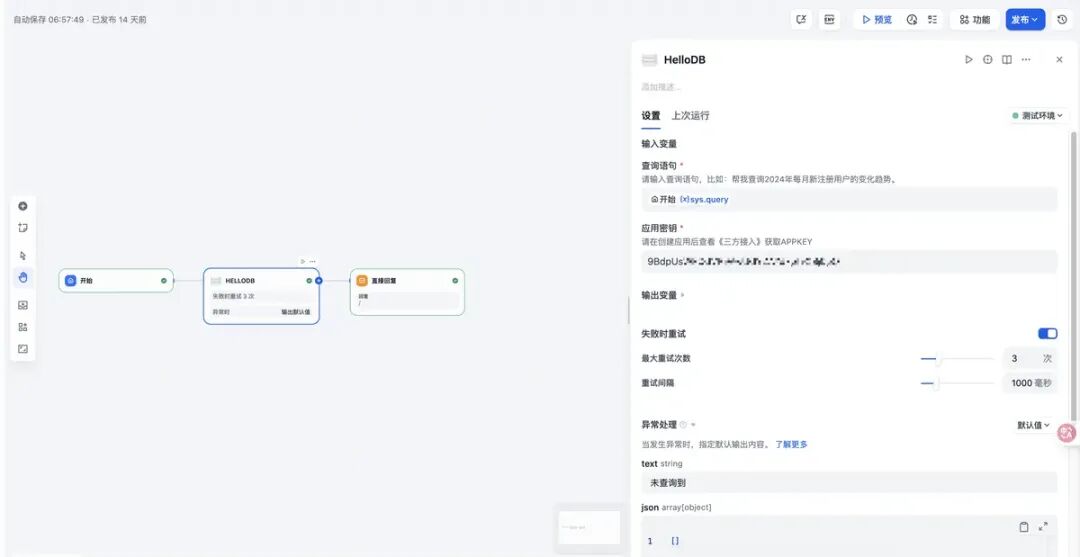Click the blue home icon of 开始 node
Viewport: 1080px width, 557px height.
[70, 281]
